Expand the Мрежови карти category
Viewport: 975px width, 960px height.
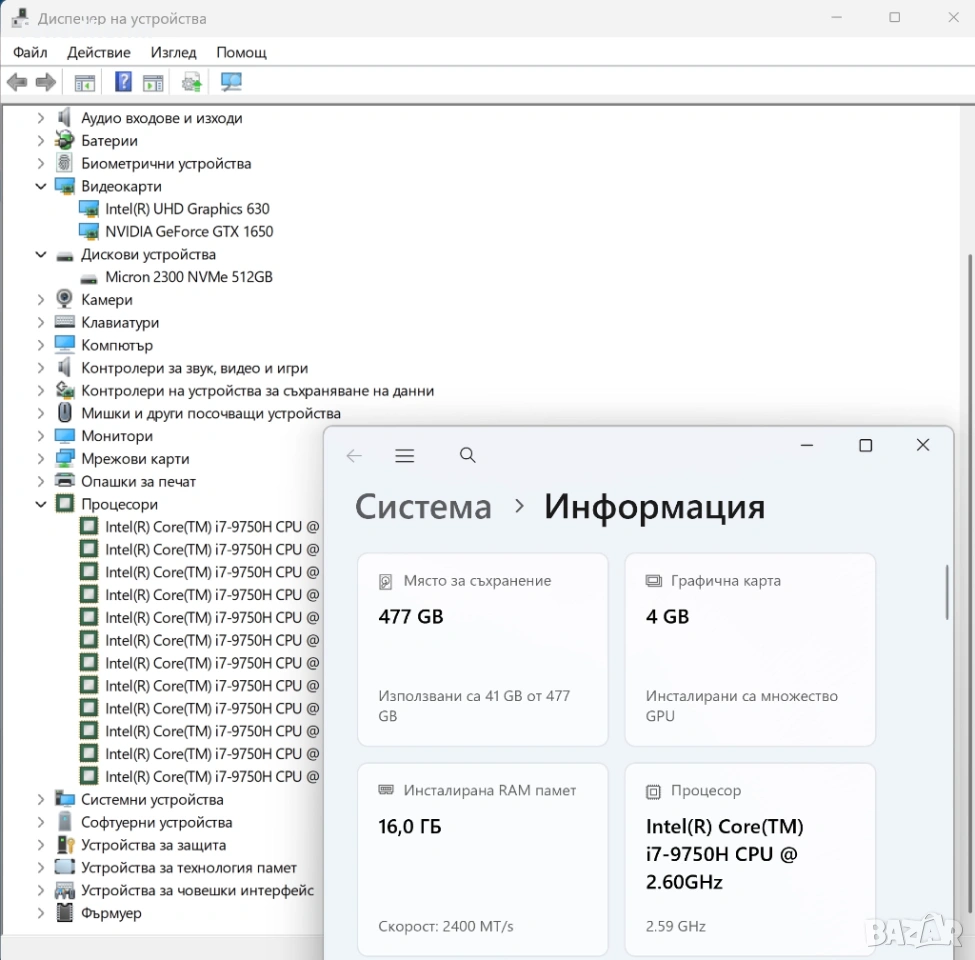coord(41,459)
